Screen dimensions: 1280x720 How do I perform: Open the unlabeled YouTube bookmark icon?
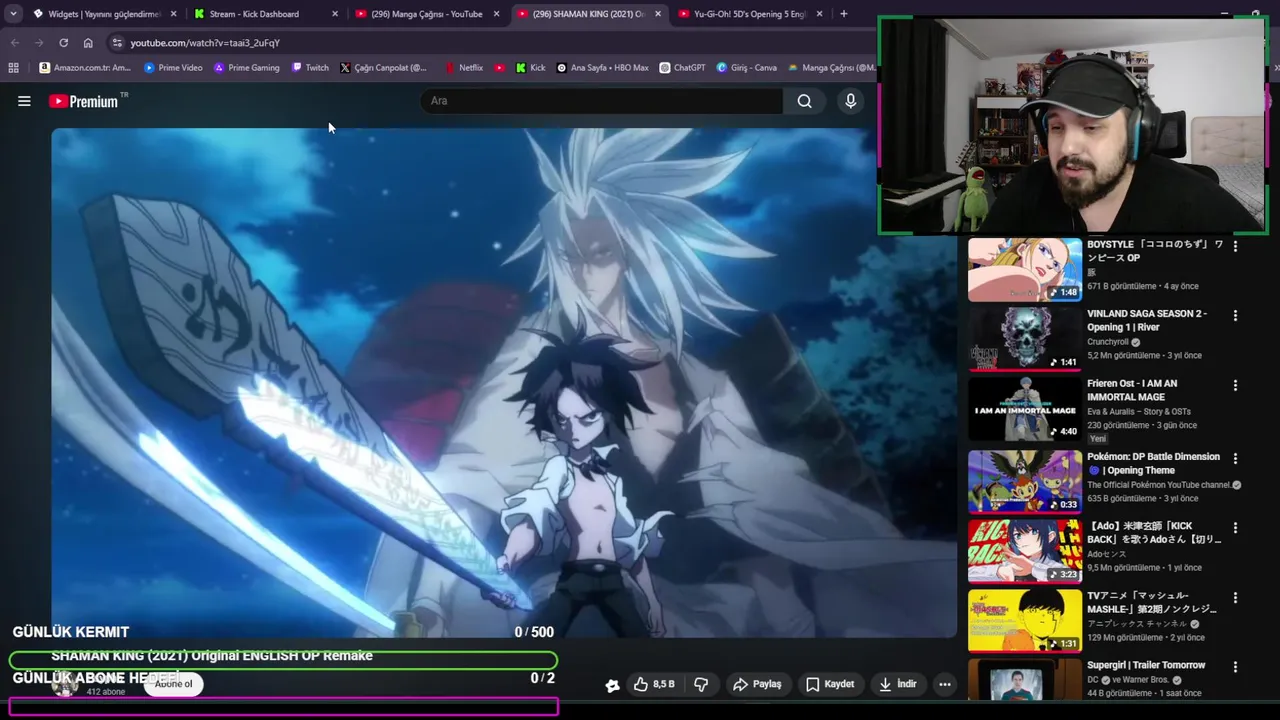click(500, 68)
